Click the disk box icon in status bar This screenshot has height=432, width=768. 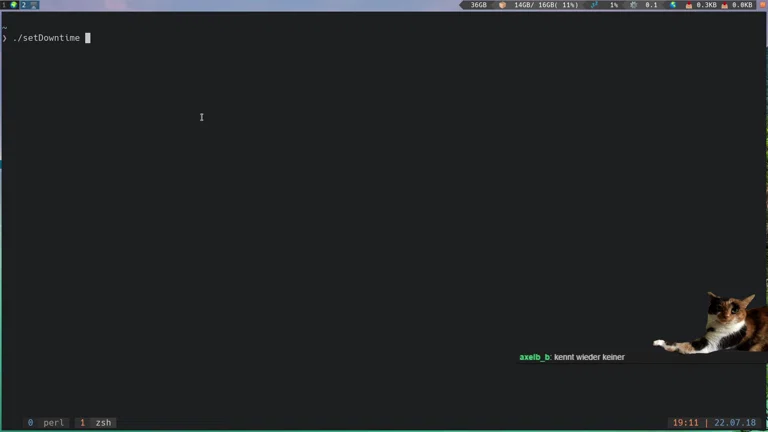[x=503, y=5]
